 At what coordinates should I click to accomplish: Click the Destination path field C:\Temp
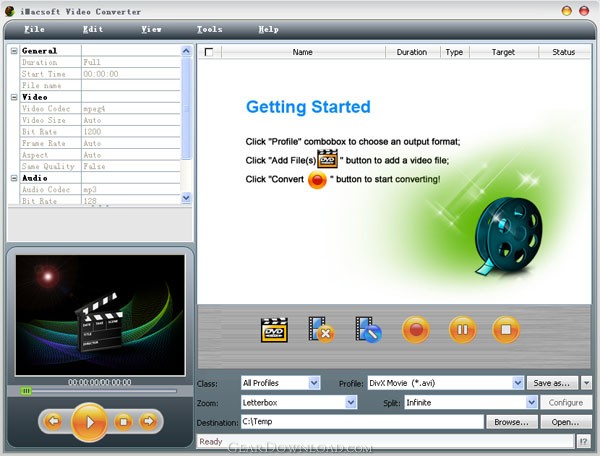pos(362,422)
